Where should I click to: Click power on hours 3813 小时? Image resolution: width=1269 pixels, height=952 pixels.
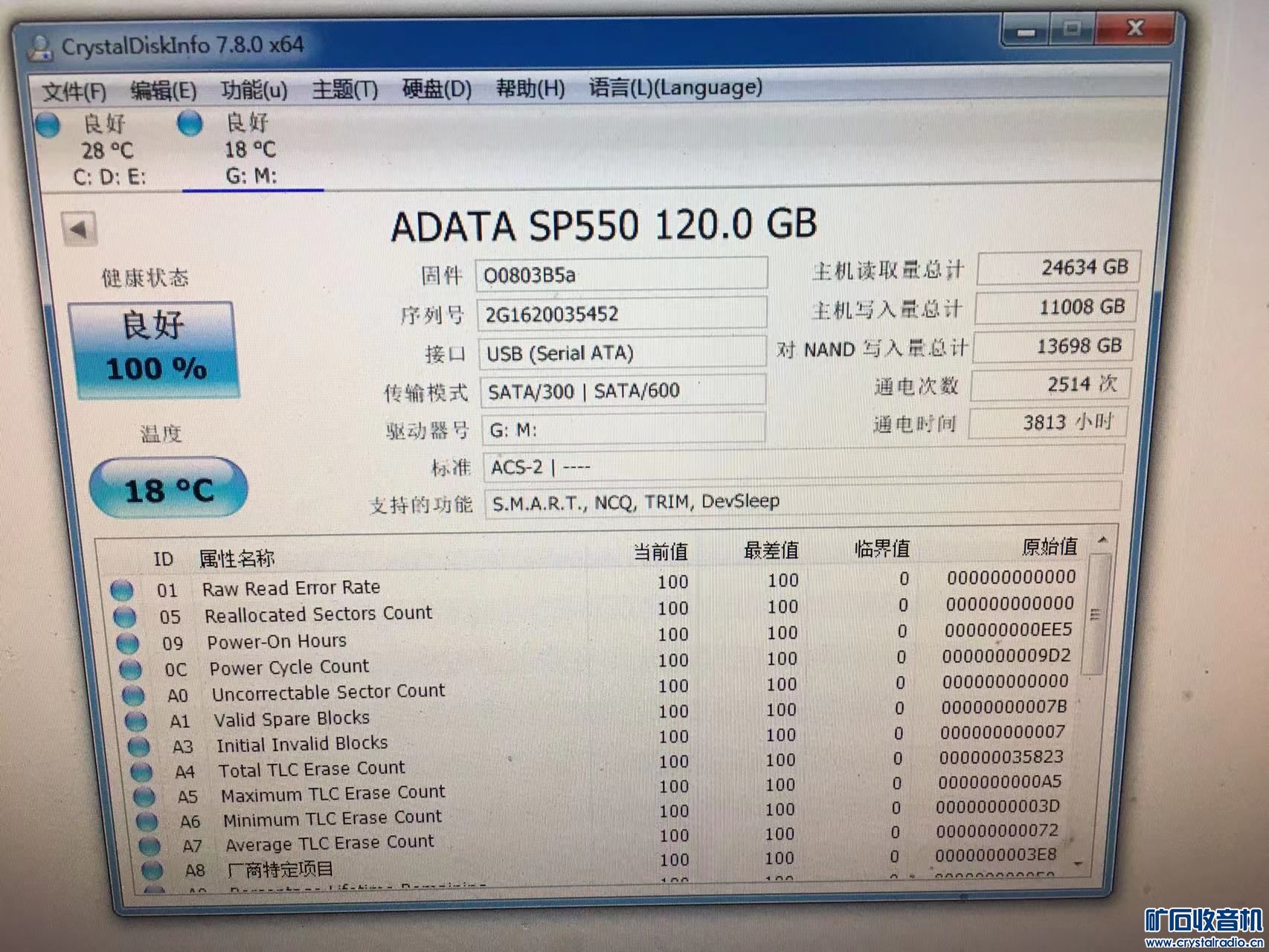click(1048, 422)
